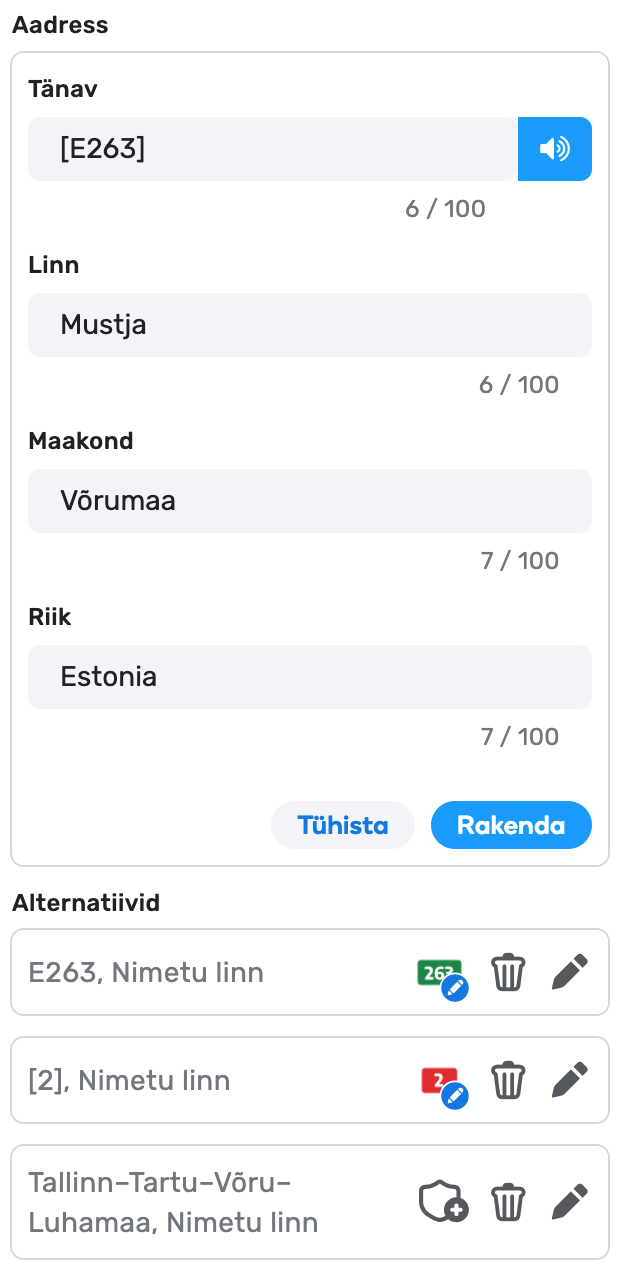Viewport: 618px width, 1274px height.
Task: Click the Alternatiivid section heading
Action: click(86, 903)
